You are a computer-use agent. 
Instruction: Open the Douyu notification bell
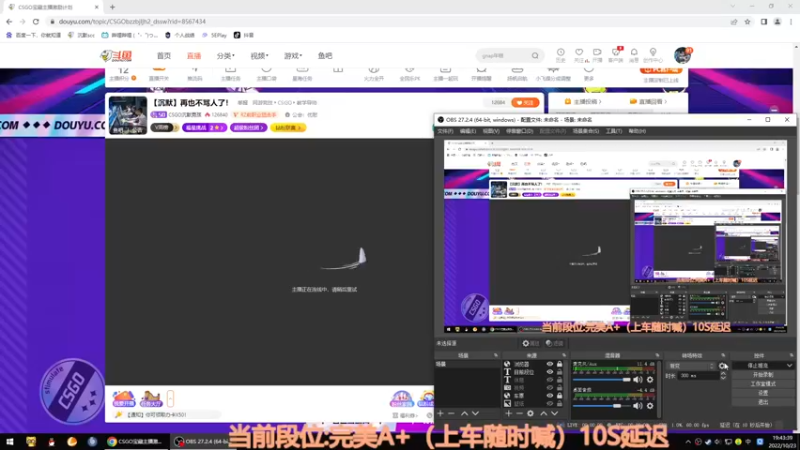click(634, 55)
